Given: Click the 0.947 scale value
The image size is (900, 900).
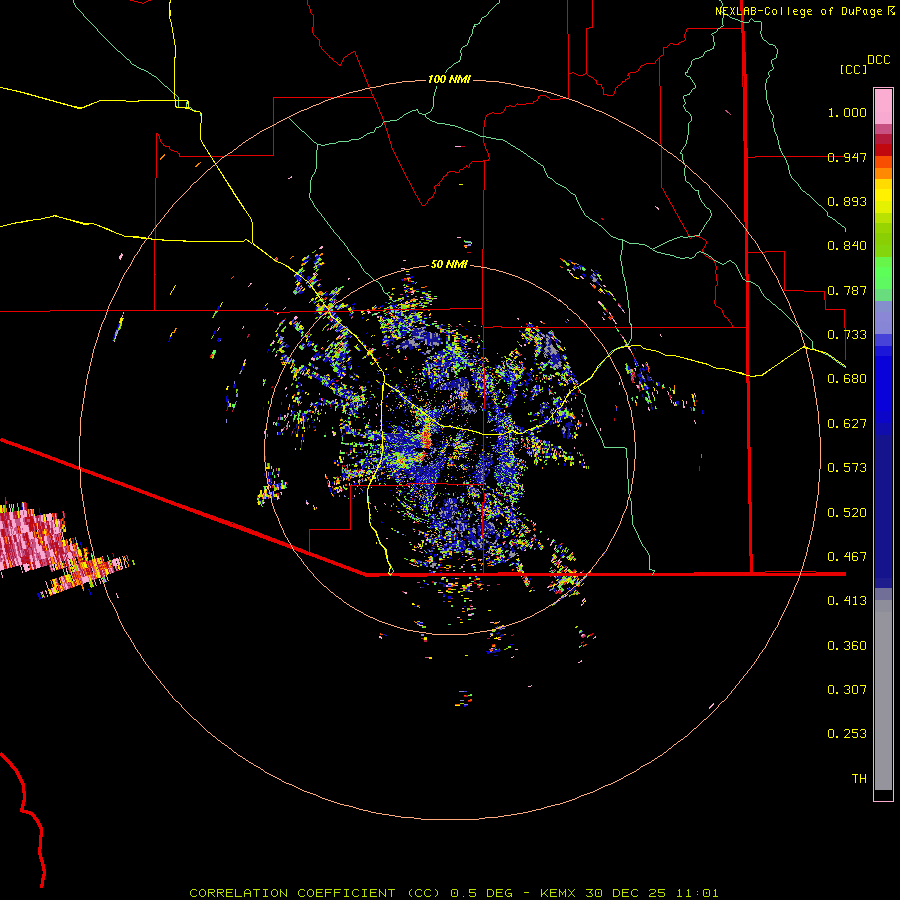Looking at the screenshot, I should coord(847,157).
